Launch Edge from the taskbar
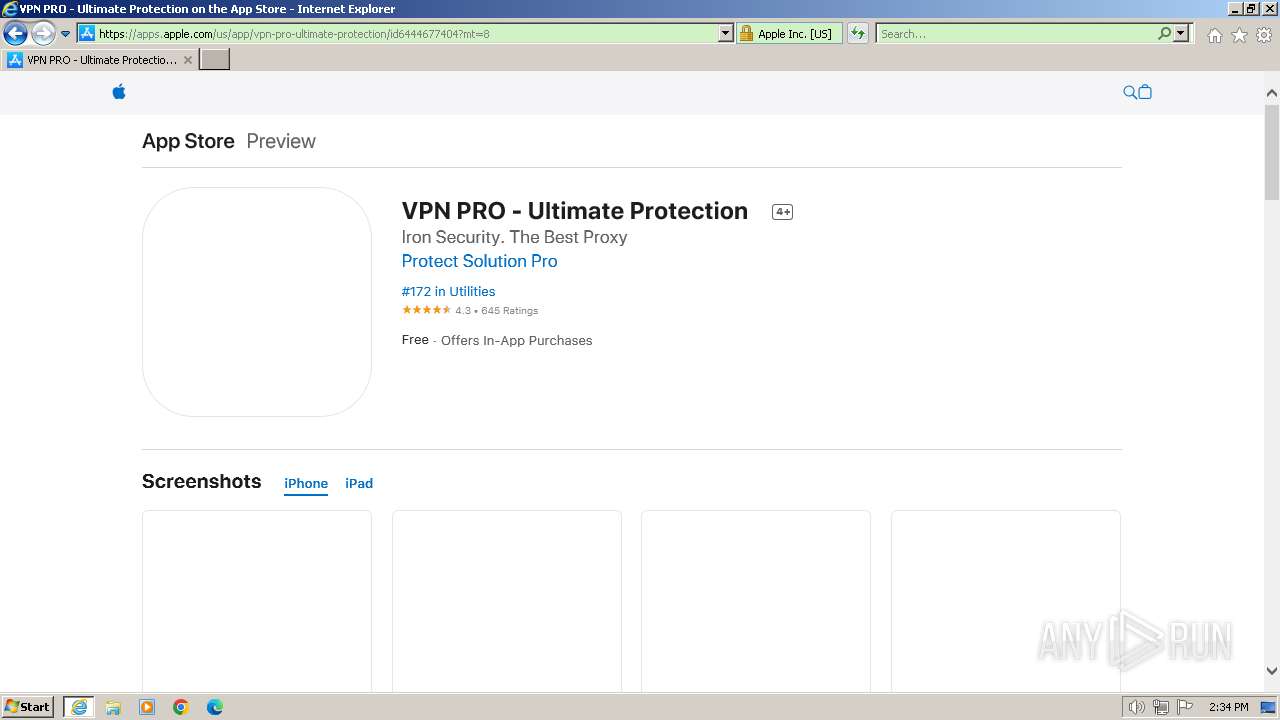 215,707
